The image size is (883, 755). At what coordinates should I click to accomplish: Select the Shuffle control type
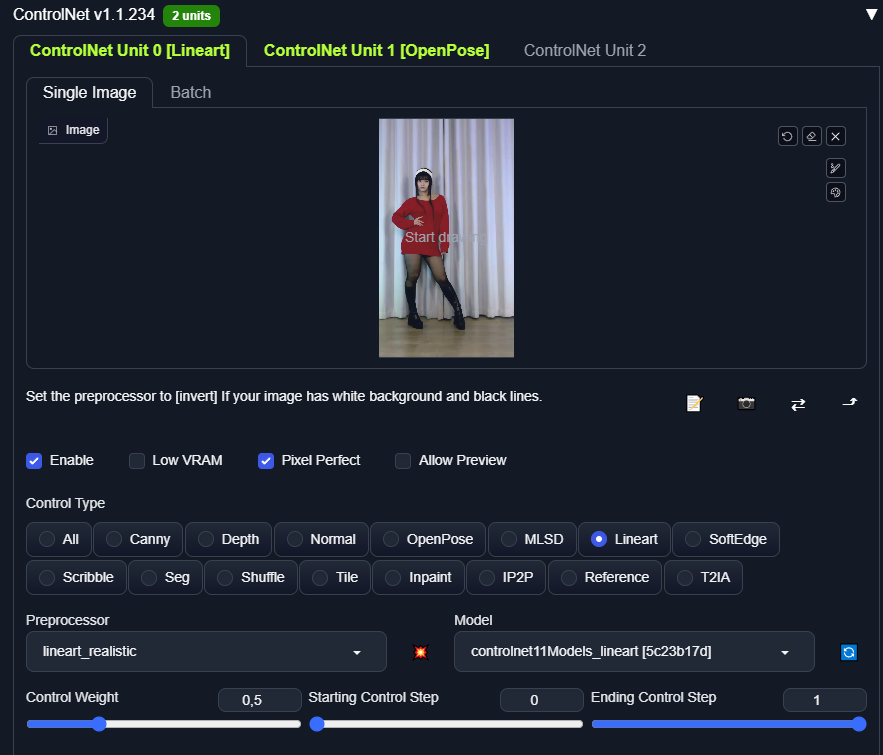[x=251, y=577]
